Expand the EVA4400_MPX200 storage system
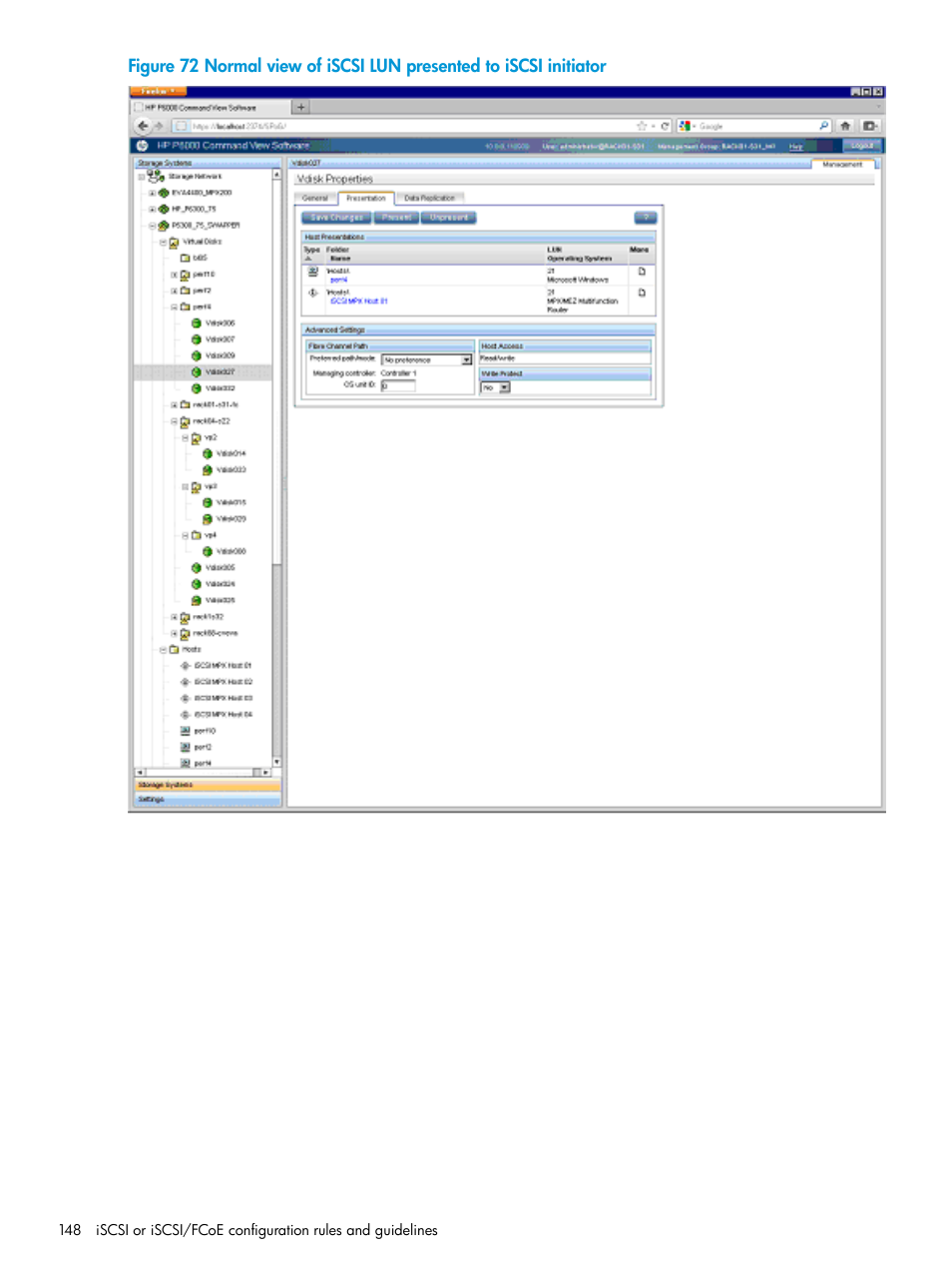 coord(152,193)
